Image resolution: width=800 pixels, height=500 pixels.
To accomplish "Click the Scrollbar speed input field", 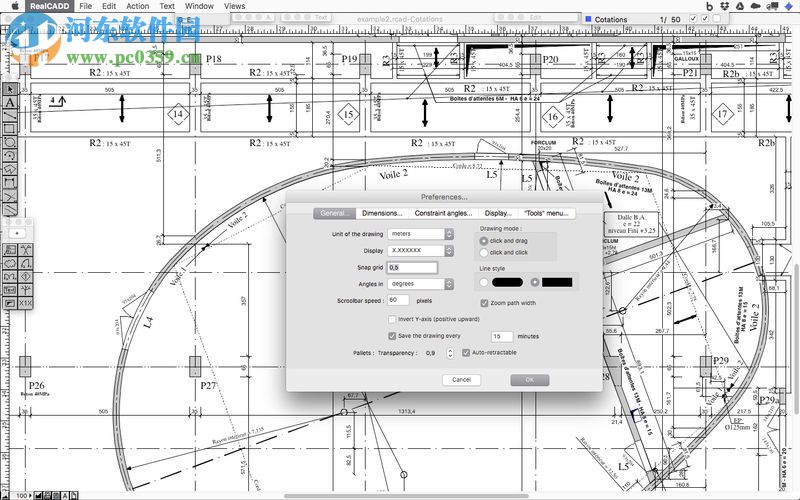I will click(398, 301).
